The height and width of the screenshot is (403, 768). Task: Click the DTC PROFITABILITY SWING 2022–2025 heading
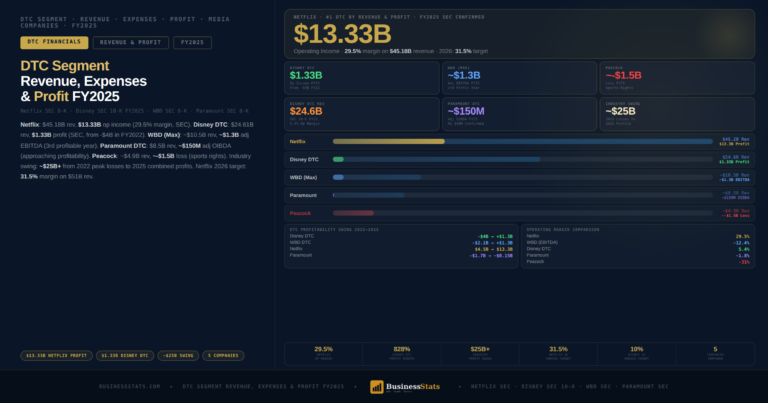[334, 230]
